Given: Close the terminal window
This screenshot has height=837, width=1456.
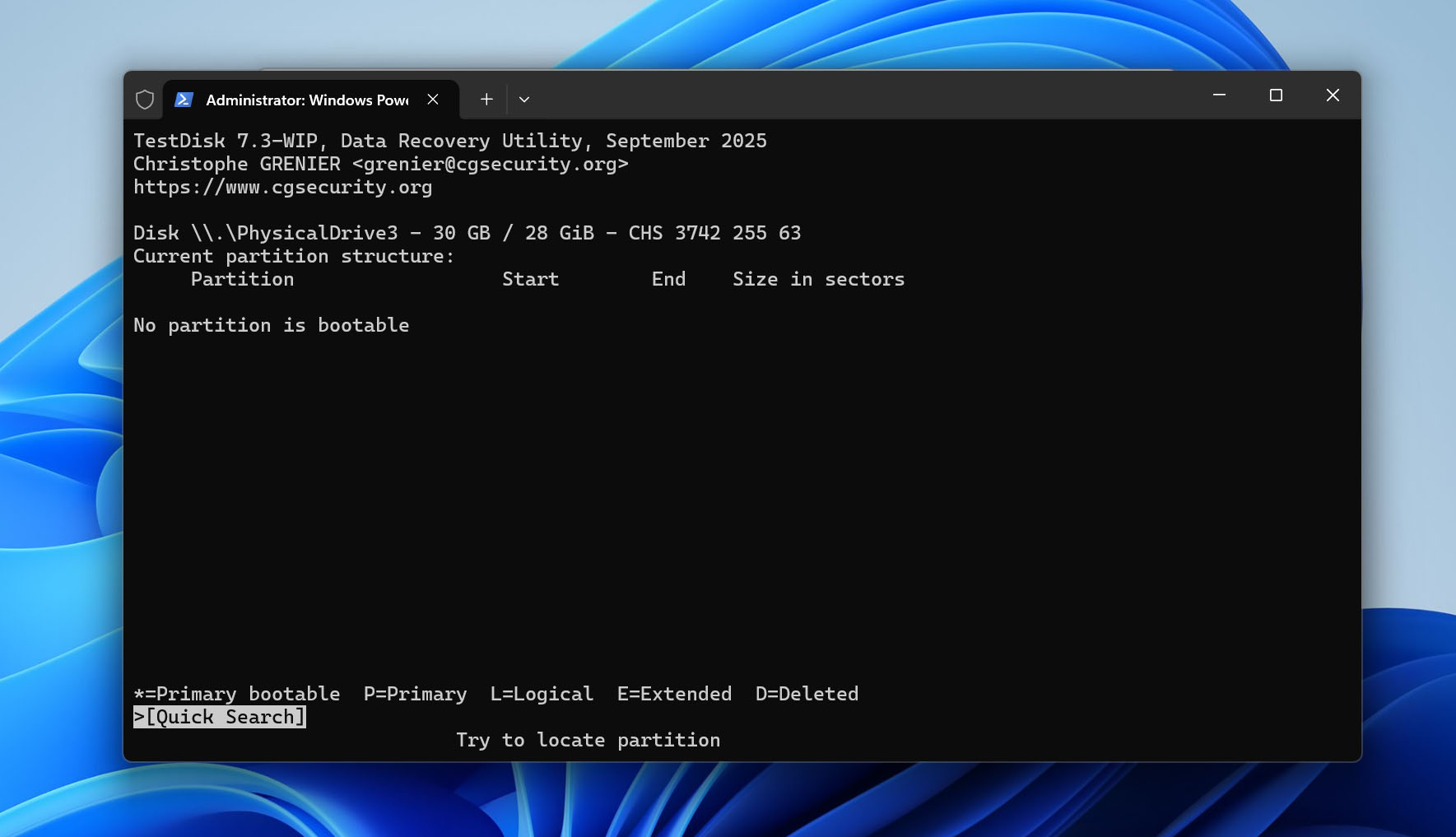Looking at the screenshot, I should (x=1333, y=95).
